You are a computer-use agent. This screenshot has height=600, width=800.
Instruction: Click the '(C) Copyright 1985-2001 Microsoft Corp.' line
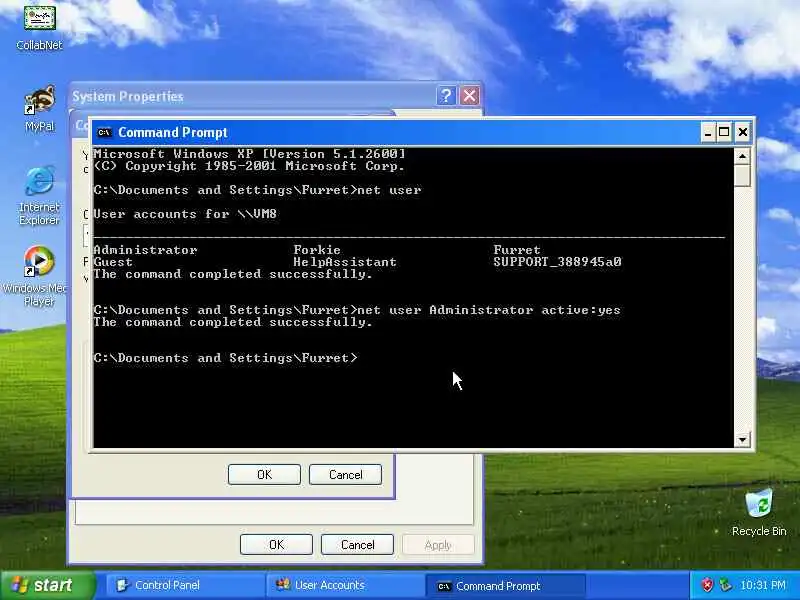(x=249, y=166)
